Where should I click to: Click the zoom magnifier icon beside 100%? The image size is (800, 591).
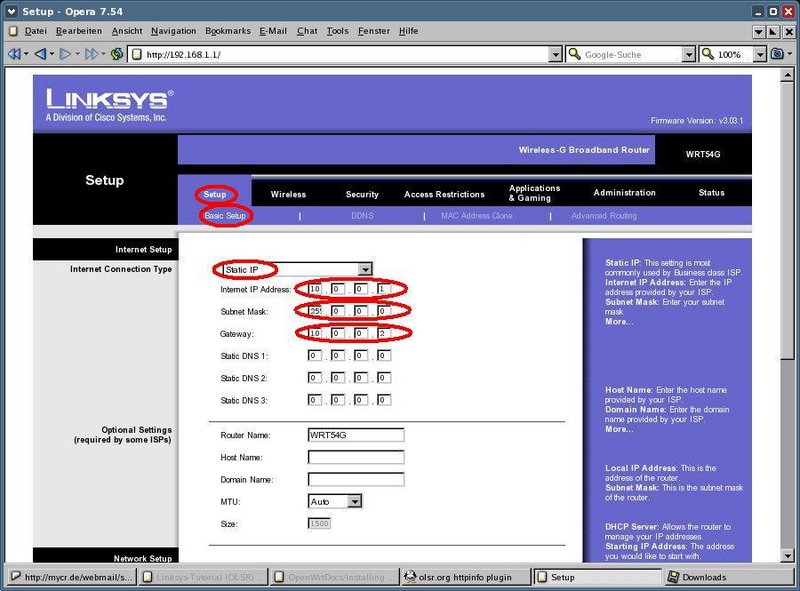click(708, 54)
